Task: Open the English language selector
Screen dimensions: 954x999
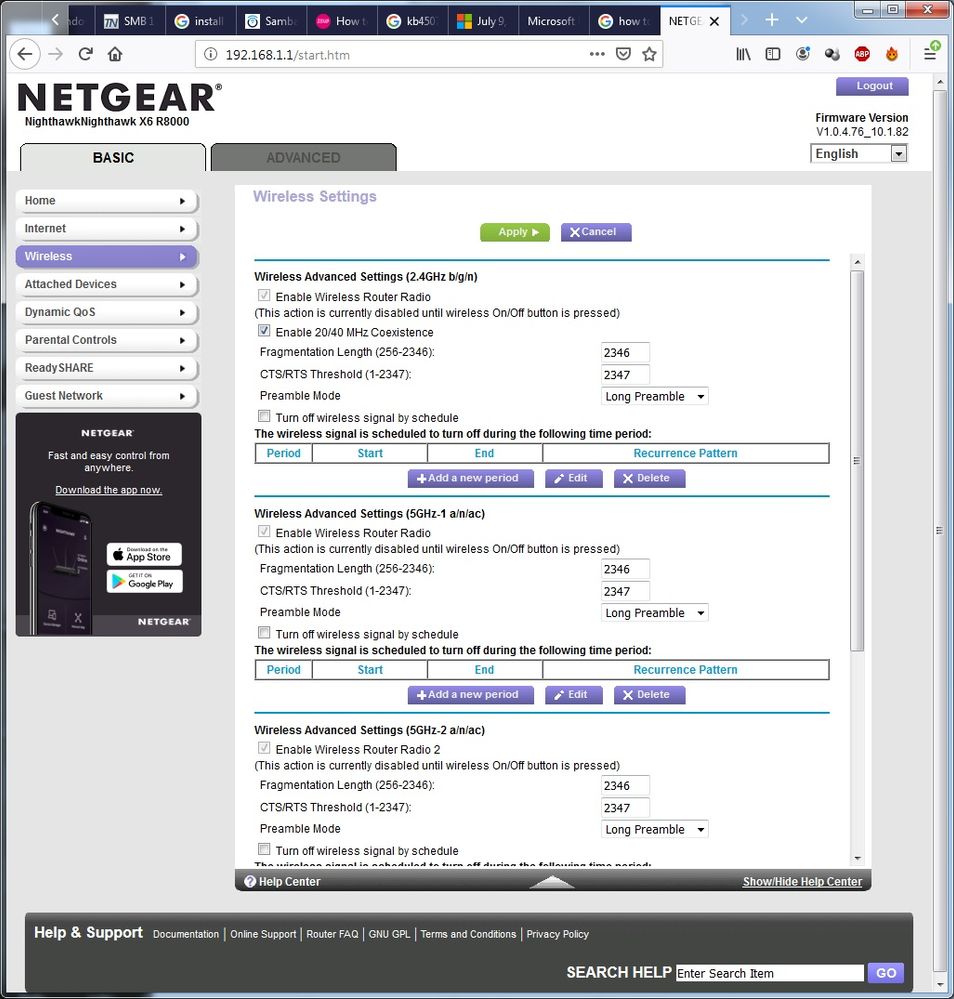Action: point(858,153)
